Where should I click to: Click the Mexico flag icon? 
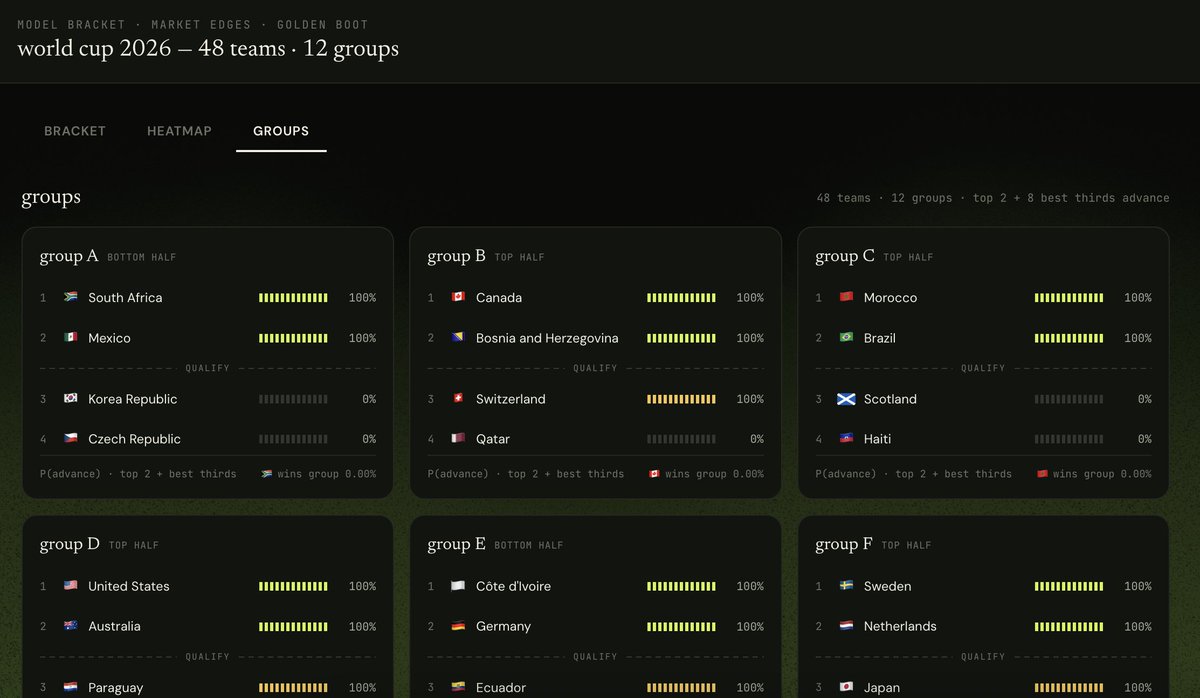tap(71, 338)
